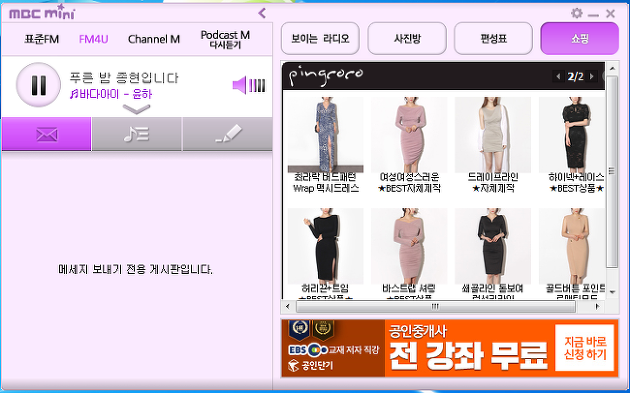Click the 지금 바로 신청 하기 button

pos(585,348)
